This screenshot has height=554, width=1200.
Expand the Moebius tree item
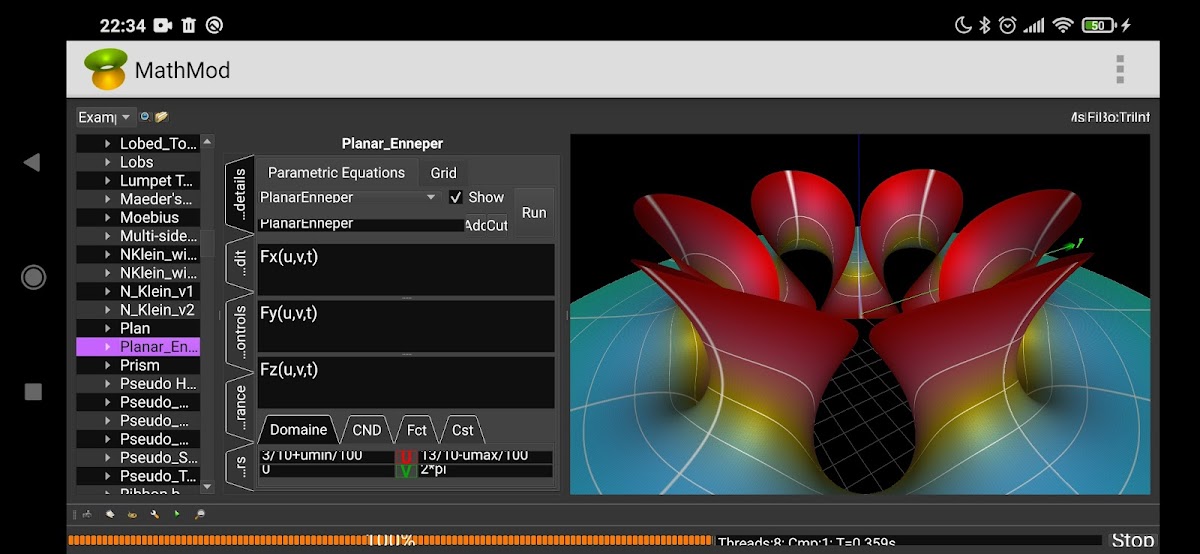tap(108, 217)
